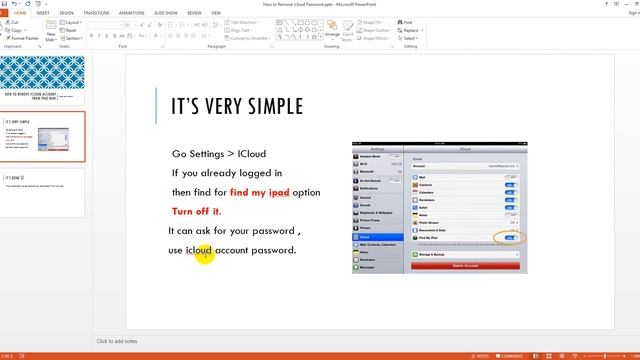
Task: Cut the selection
Action: 11,22
